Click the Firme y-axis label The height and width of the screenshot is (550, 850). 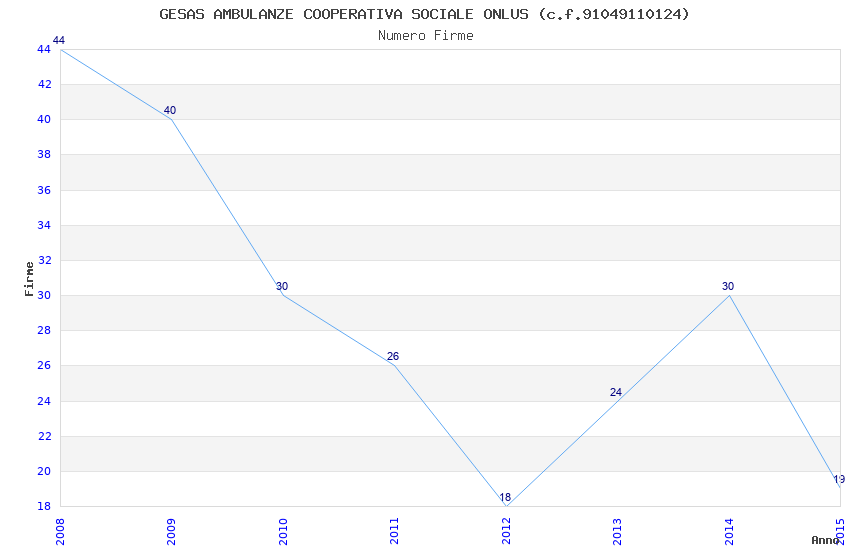tap(29, 279)
